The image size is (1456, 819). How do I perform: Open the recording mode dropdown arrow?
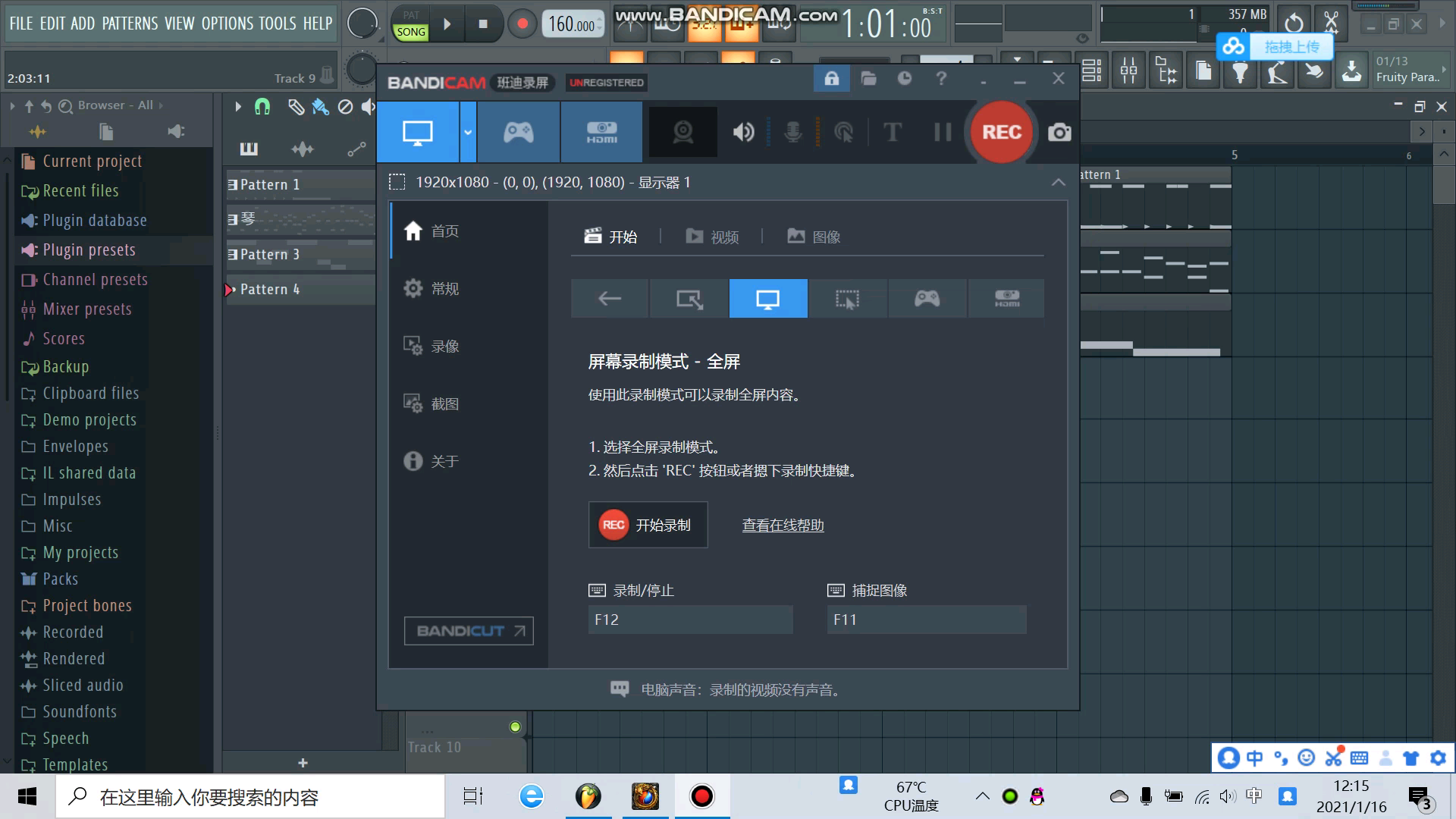click(x=468, y=132)
